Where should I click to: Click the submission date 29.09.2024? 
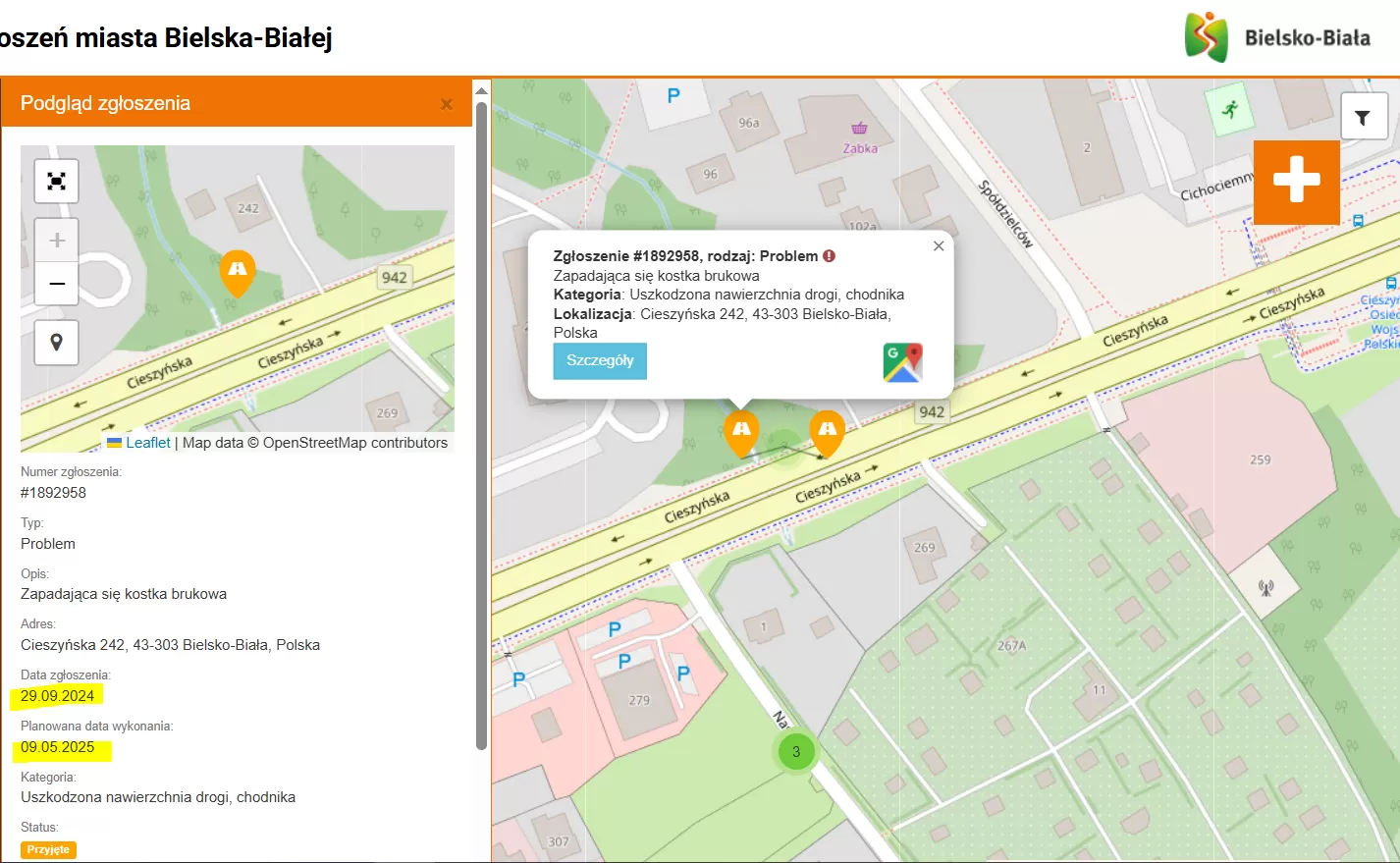tap(58, 696)
